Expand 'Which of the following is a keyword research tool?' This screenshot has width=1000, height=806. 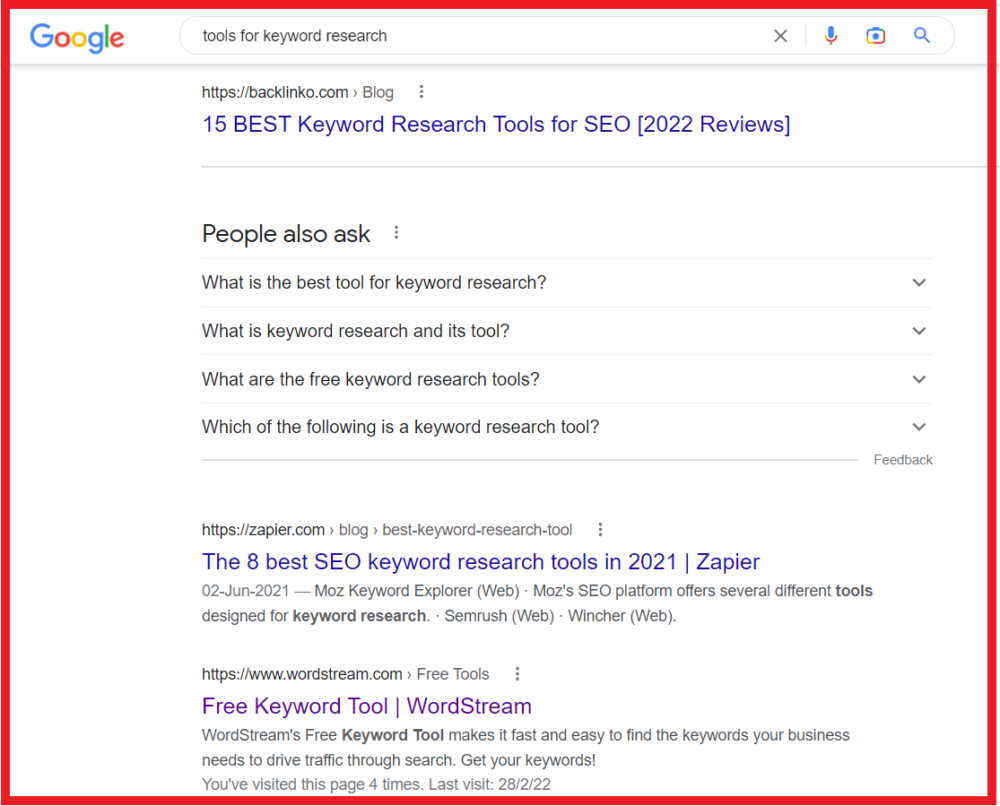point(919,426)
